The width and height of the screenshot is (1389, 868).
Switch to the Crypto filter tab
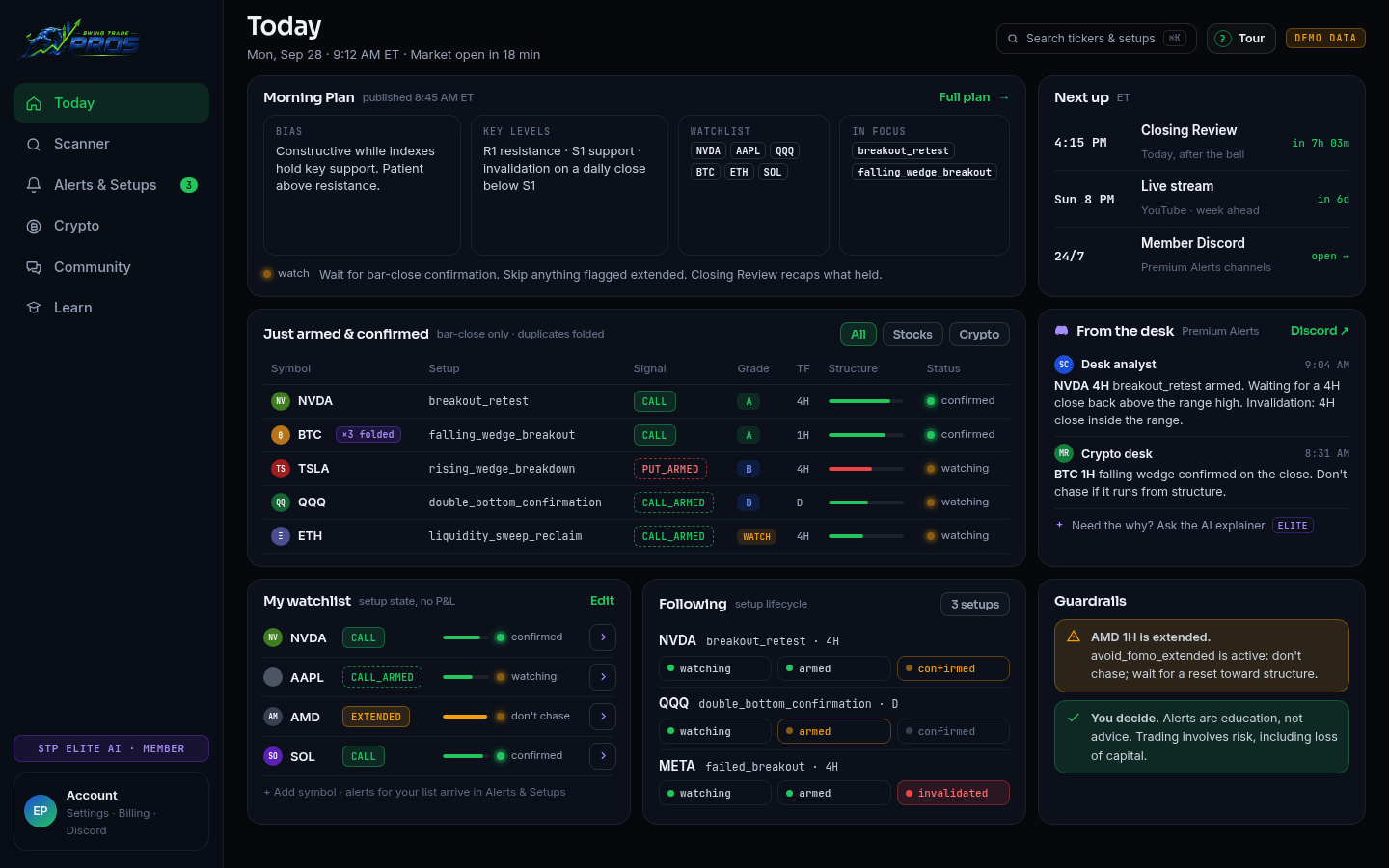point(979,335)
